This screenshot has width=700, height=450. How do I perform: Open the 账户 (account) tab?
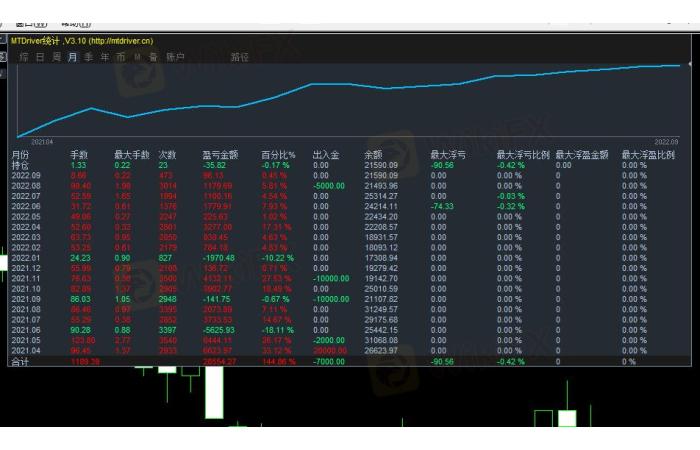point(175,57)
